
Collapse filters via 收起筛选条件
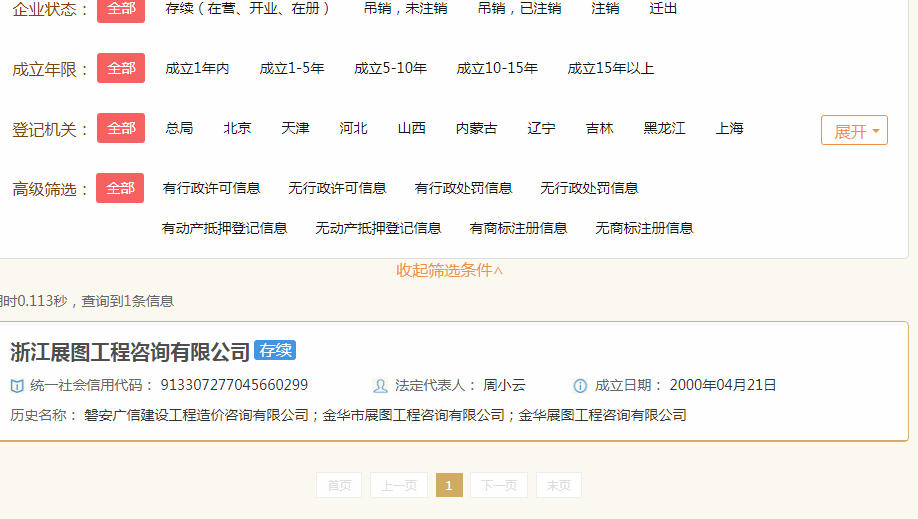pos(449,270)
